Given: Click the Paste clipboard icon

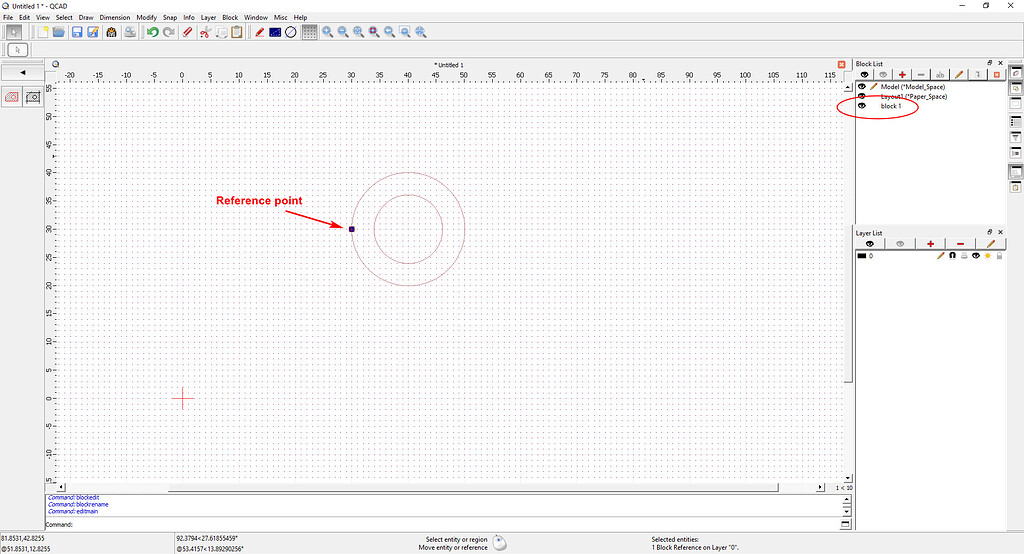Looking at the screenshot, I should 237,32.
